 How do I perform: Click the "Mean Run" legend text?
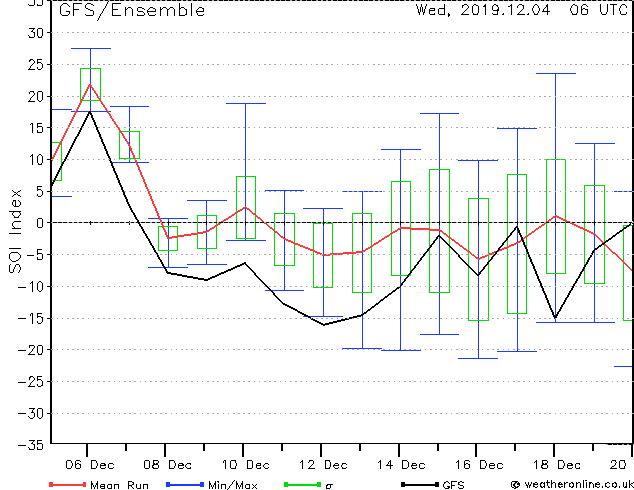click(119, 485)
